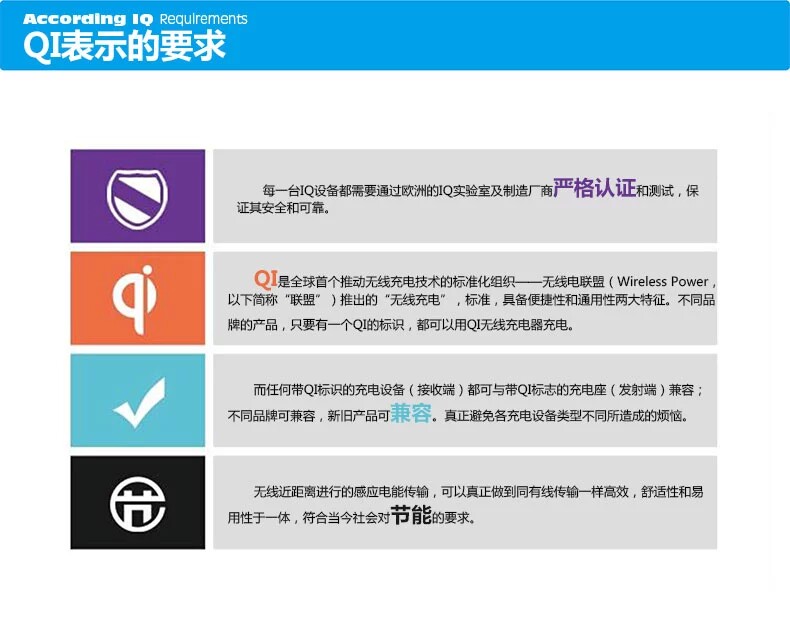This screenshot has width=790, height=634.
Task: Click the line starting 无线近距离进行的感应电能传输
Action: [x=479, y=491]
